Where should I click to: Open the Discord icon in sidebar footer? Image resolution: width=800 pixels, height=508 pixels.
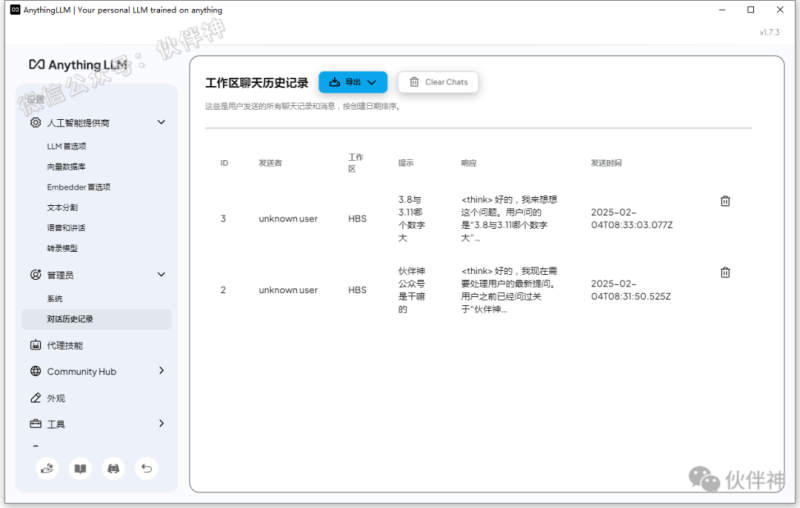click(113, 467)
